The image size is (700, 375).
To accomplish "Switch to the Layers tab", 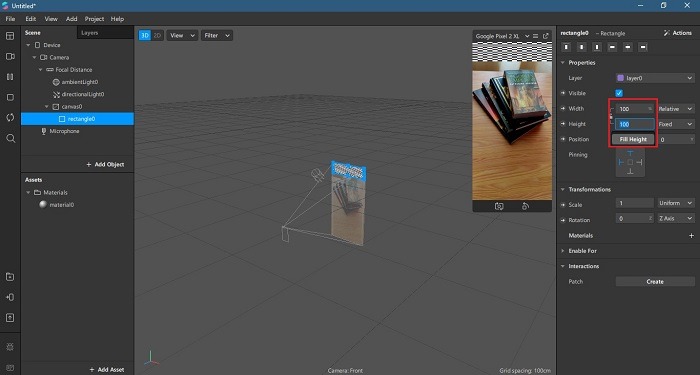I will pyautogui.click(x=90, y=33).
